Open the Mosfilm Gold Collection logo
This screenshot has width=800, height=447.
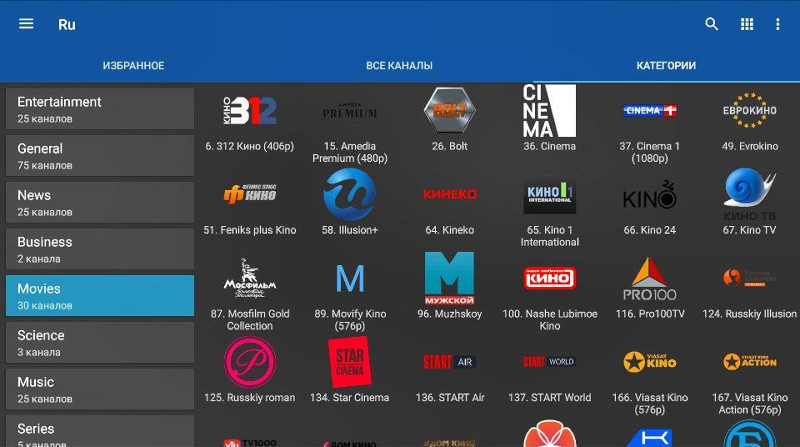click(x=250, y=278)
